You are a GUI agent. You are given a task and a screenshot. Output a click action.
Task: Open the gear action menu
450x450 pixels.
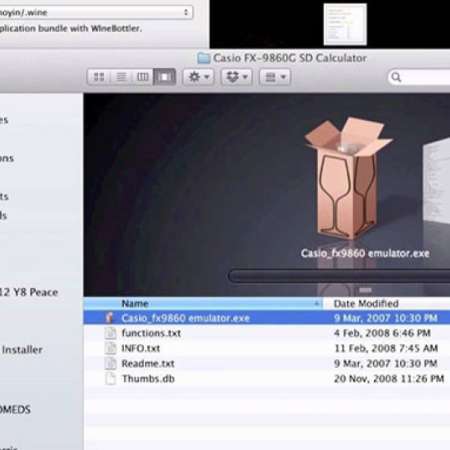[x=199, y=77]
